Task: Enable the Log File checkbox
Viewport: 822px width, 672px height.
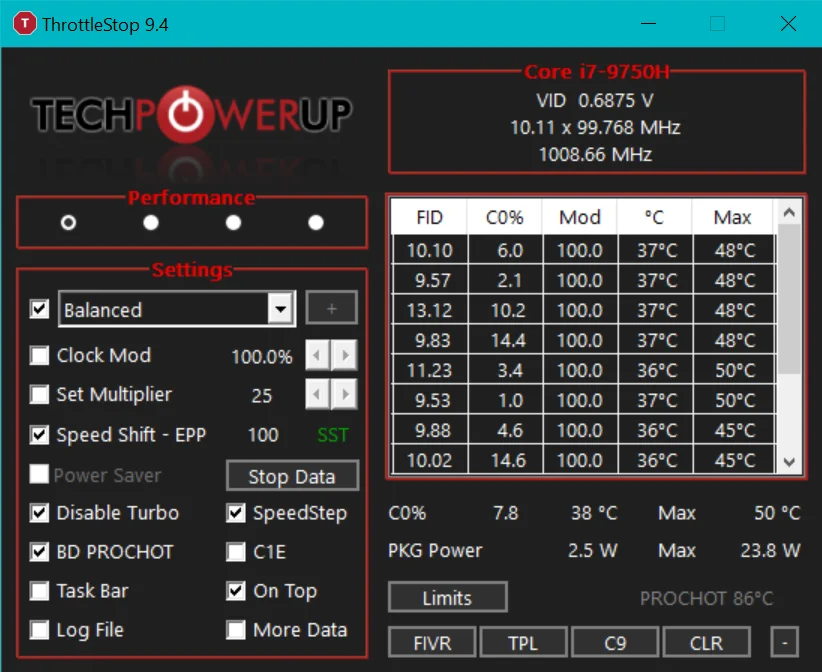Action: coord(39,630)
